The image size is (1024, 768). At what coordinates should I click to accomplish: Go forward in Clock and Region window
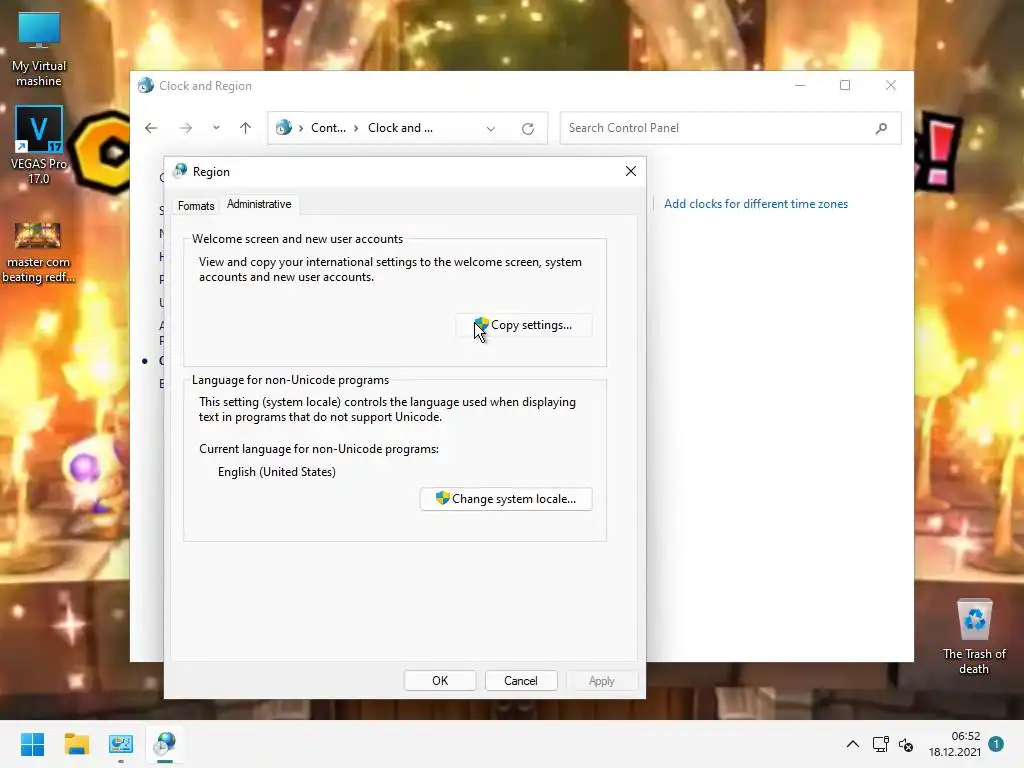185,128
